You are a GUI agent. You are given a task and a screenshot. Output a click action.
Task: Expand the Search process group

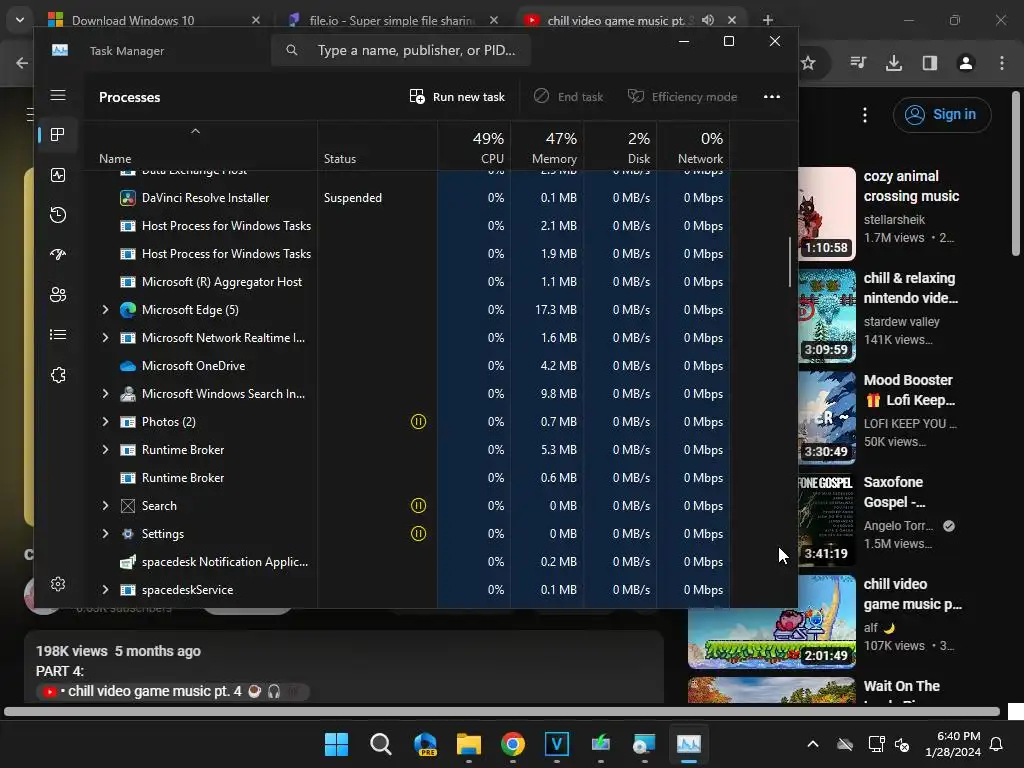(105, 505)
